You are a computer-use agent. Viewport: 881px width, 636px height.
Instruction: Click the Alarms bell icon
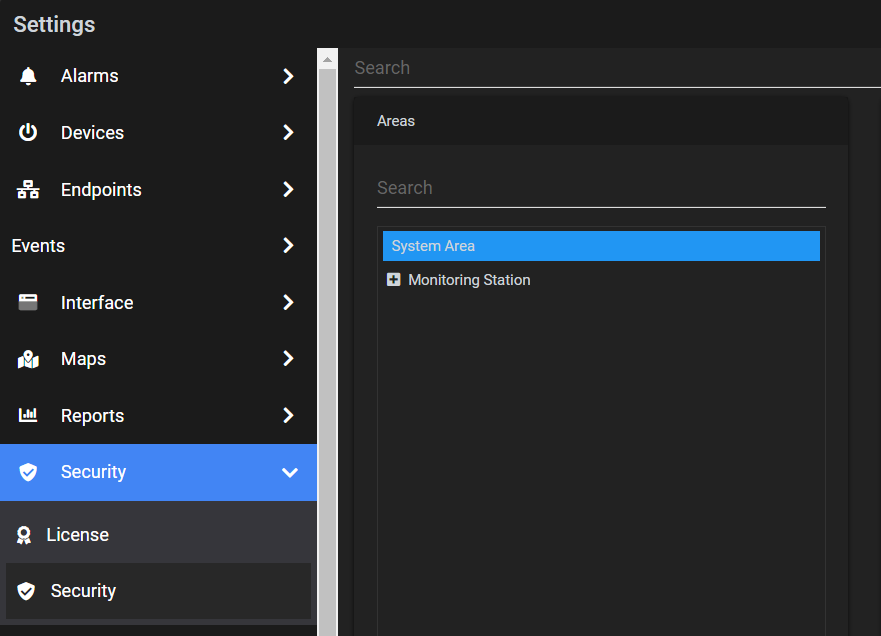coord(28,76)
